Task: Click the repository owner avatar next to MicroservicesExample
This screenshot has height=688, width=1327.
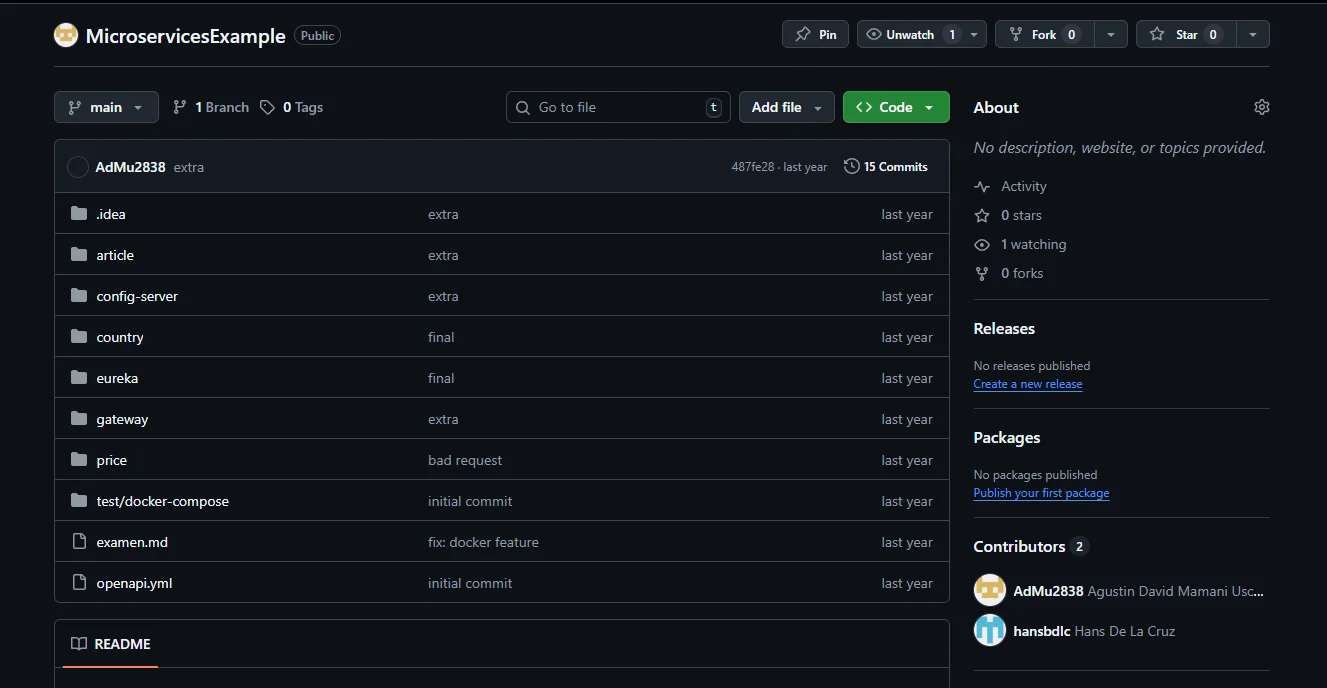Action: 66,35
